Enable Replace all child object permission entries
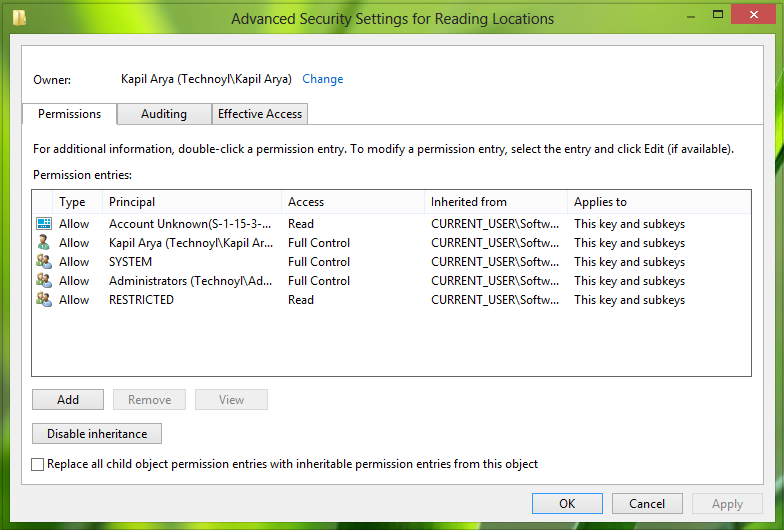 tap(38, 464)
